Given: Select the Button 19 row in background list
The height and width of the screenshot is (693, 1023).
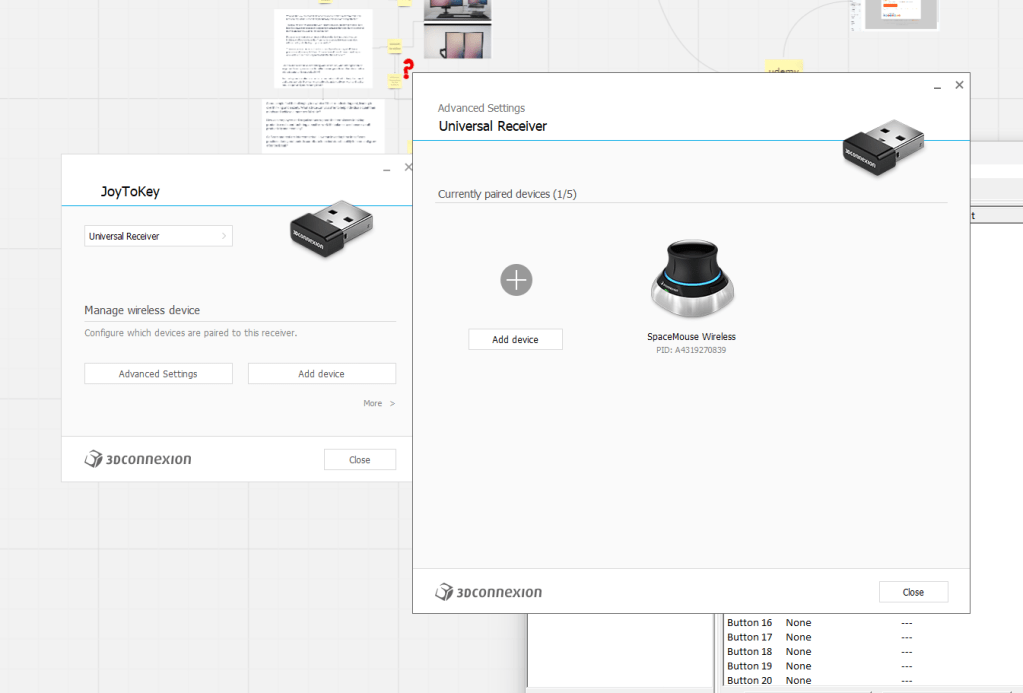Looking at the screenshot, I should click(874, 666).
